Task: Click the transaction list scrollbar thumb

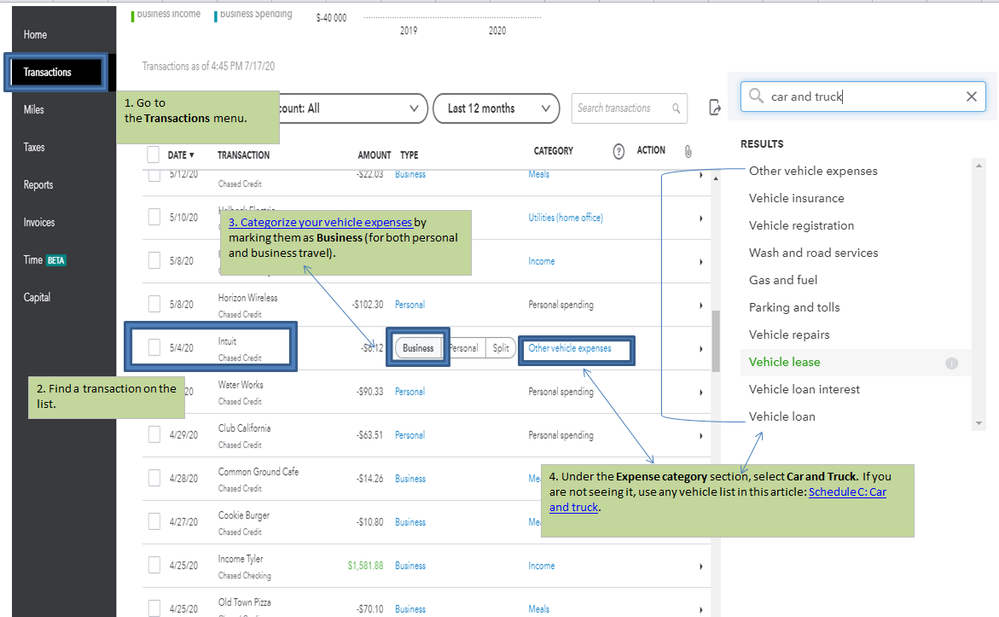Action: coord(715,340)
